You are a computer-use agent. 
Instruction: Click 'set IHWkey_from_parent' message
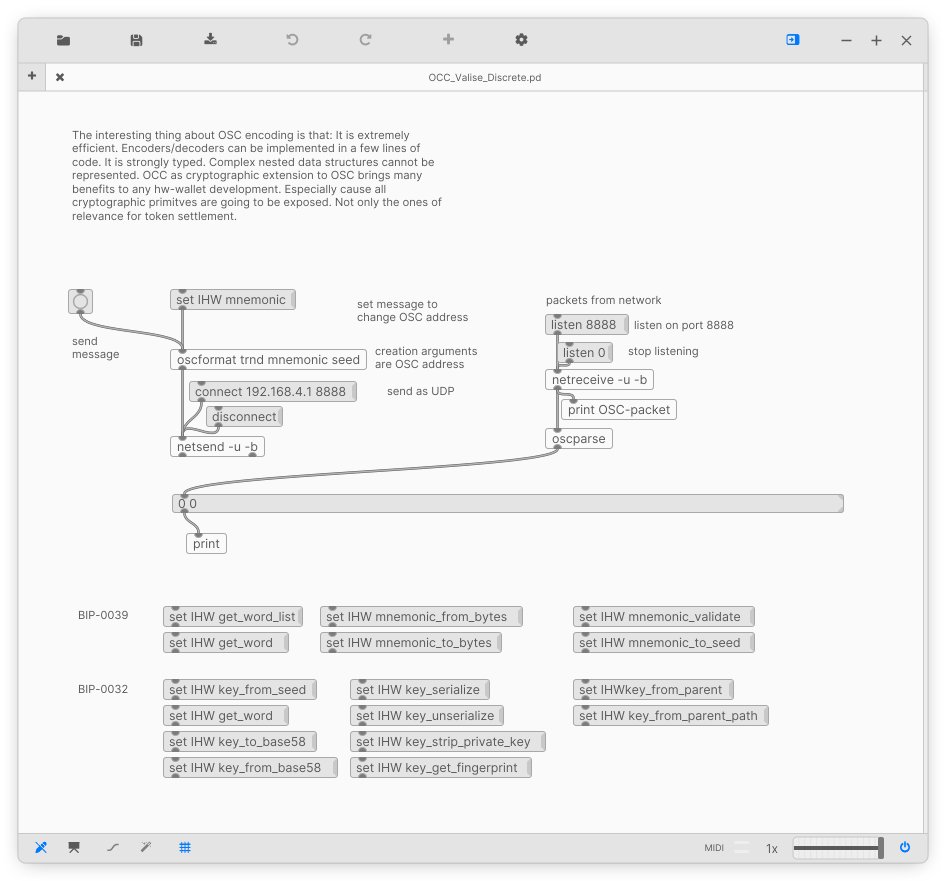653,690
